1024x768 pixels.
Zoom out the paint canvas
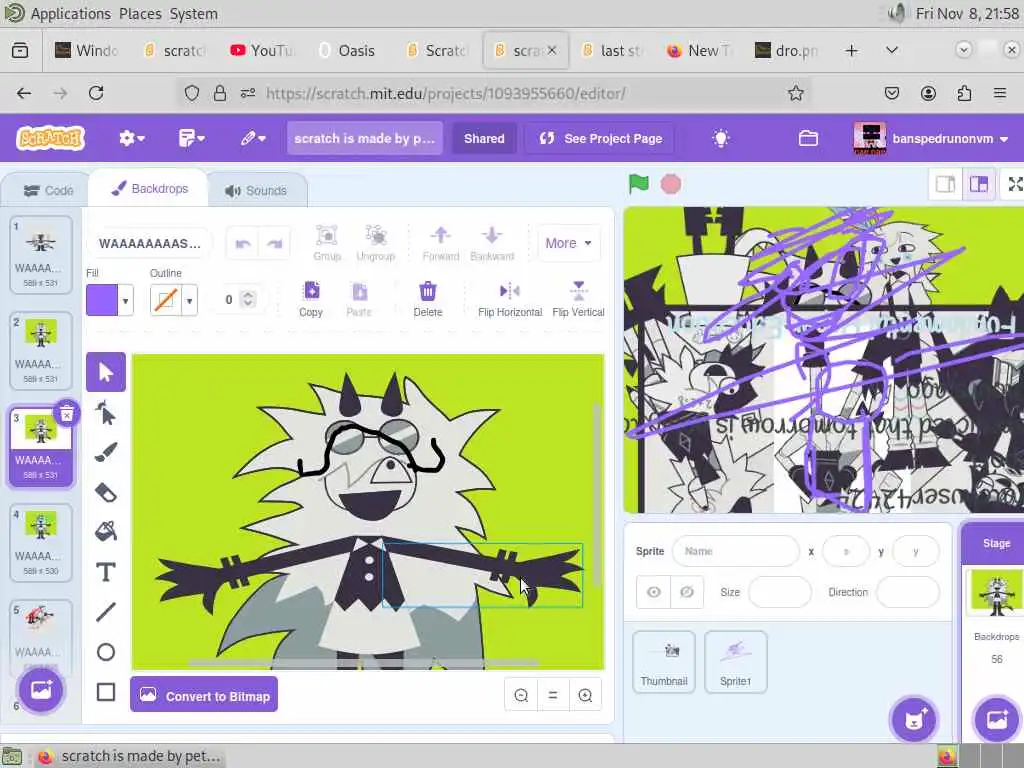pos(521,696)
